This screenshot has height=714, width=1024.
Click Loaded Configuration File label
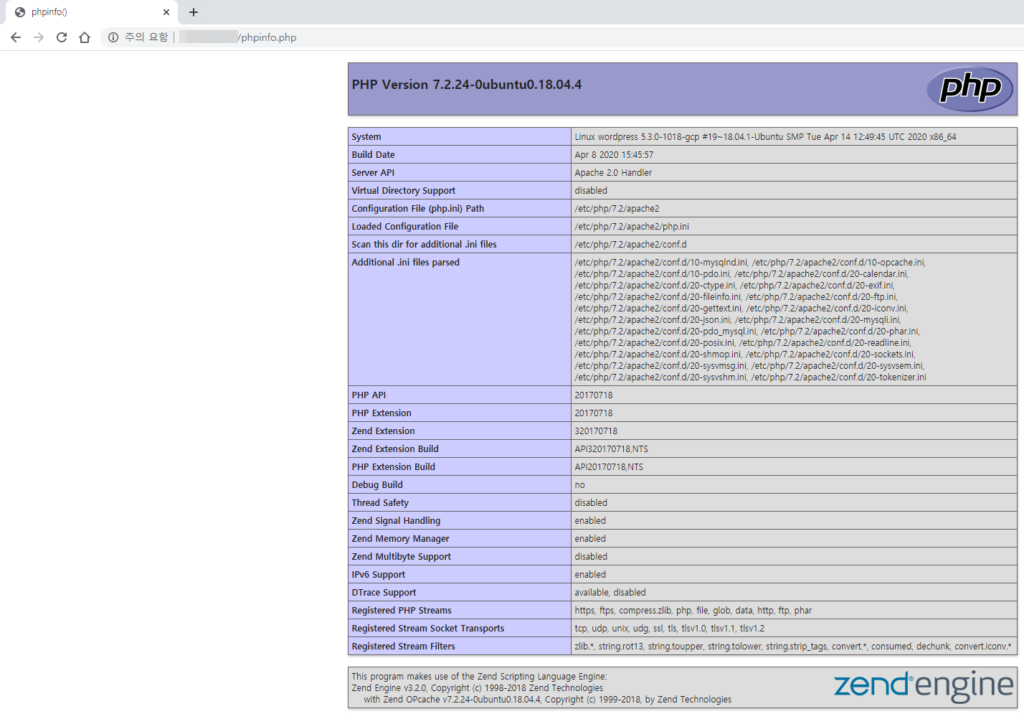pos(405,227)
